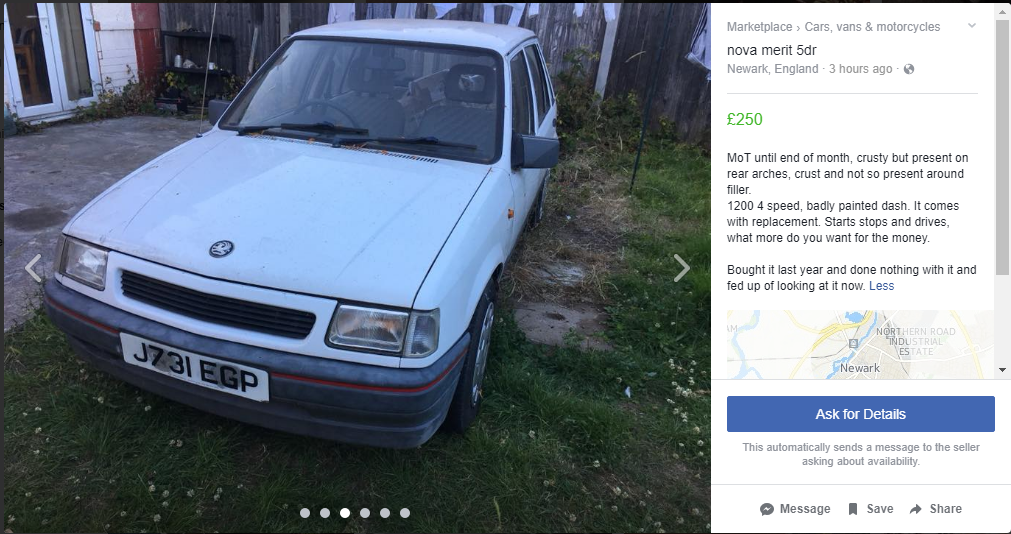Viewport: 1011px width, 534px height.
Task: Open the Newark location map
Action: tap(861, 344)
